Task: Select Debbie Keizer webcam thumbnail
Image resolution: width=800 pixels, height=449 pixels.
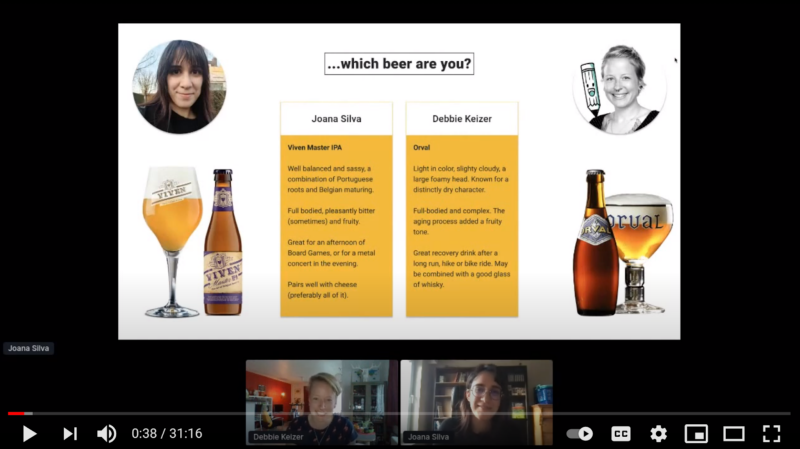Action: click(x=322, y=402)
